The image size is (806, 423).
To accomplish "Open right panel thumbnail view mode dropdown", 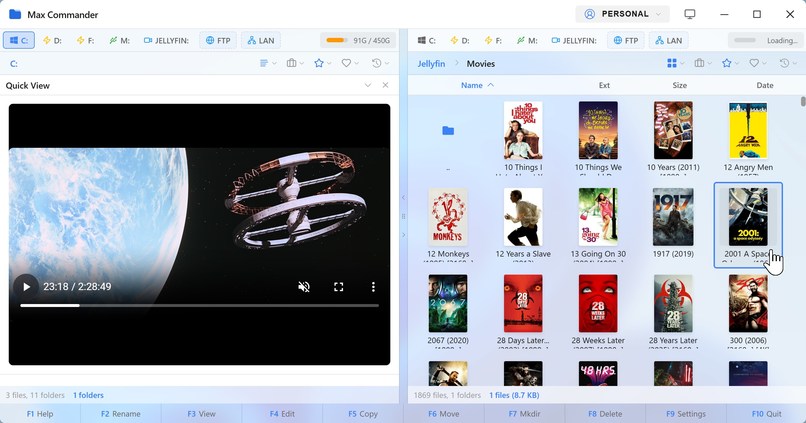I will tap(675, 63).
